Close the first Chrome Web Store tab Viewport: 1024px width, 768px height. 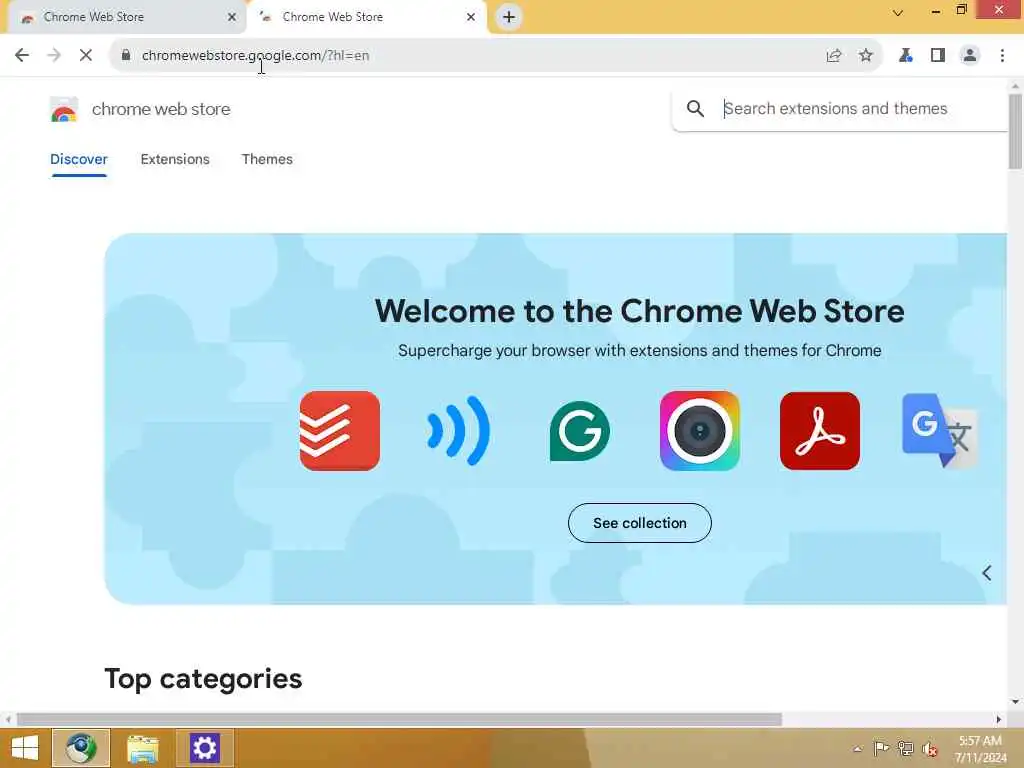tap(232, 17)
